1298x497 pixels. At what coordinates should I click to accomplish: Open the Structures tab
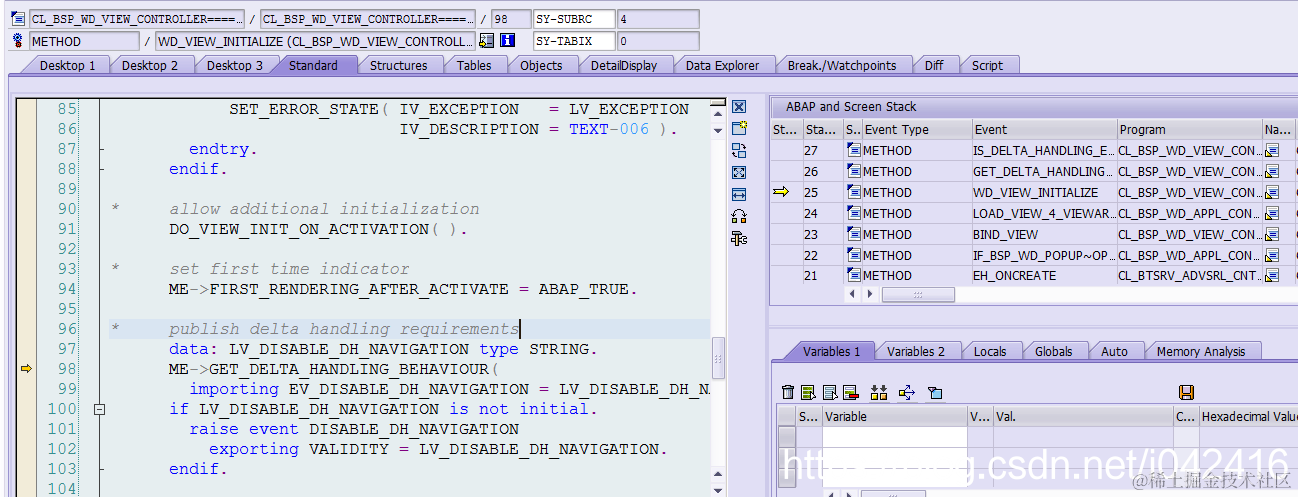[398, 65]
